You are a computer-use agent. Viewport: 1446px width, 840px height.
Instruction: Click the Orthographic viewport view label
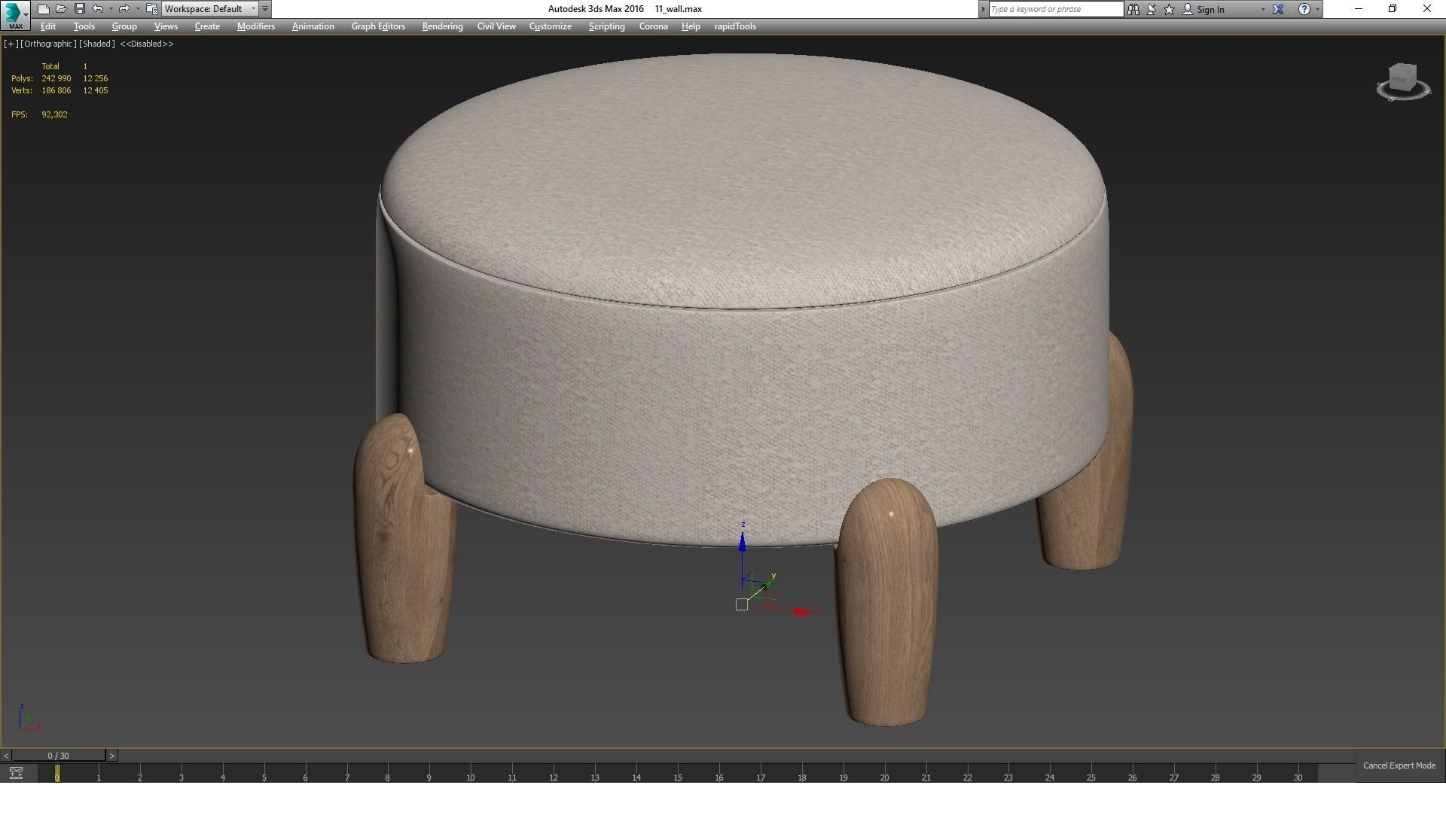coord(48,44)
